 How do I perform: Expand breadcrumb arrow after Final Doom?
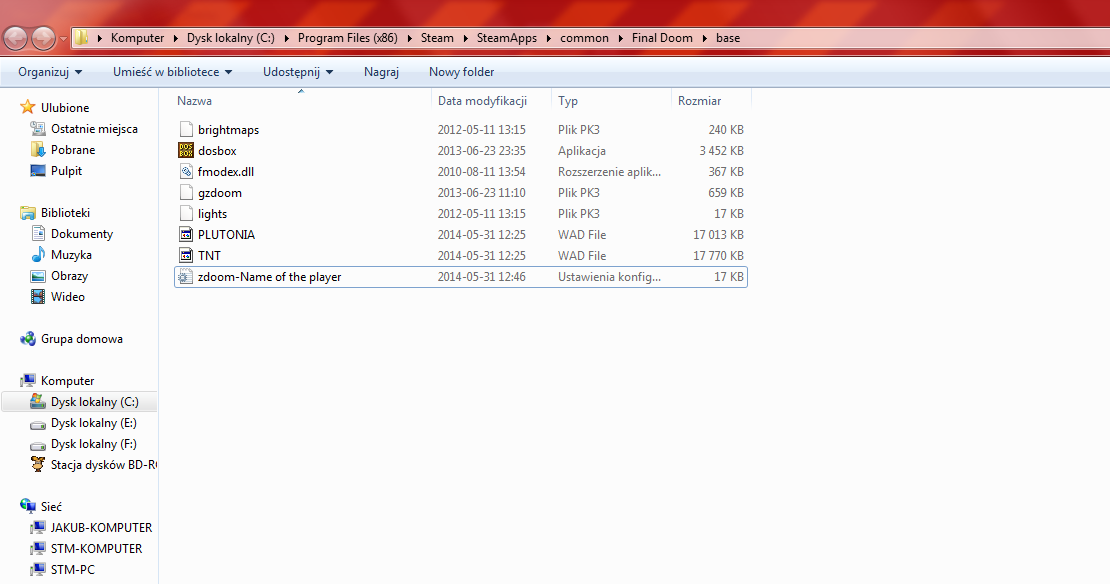(x=704, y=38)
